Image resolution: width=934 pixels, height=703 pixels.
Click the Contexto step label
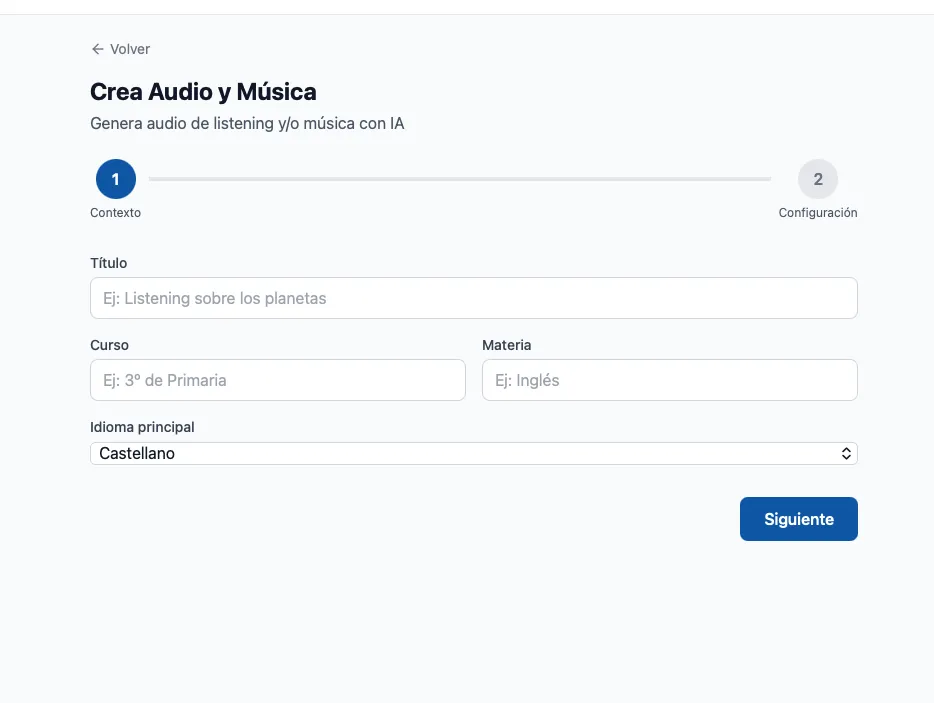[116, 213]
